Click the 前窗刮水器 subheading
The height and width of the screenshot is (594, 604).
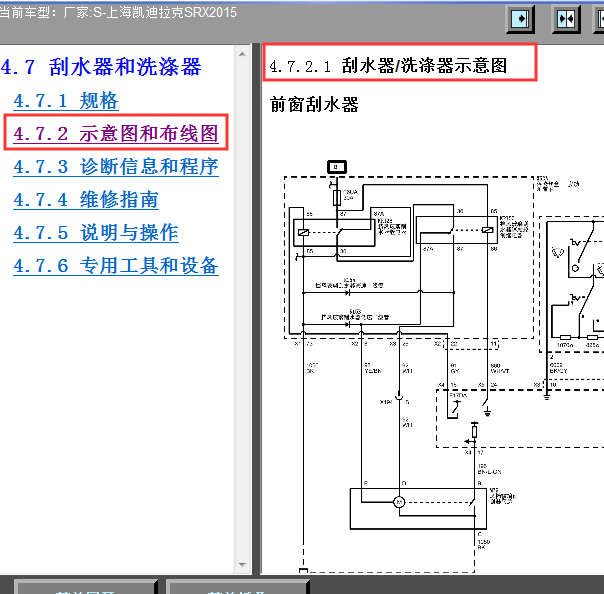click(x=314, y=104)
